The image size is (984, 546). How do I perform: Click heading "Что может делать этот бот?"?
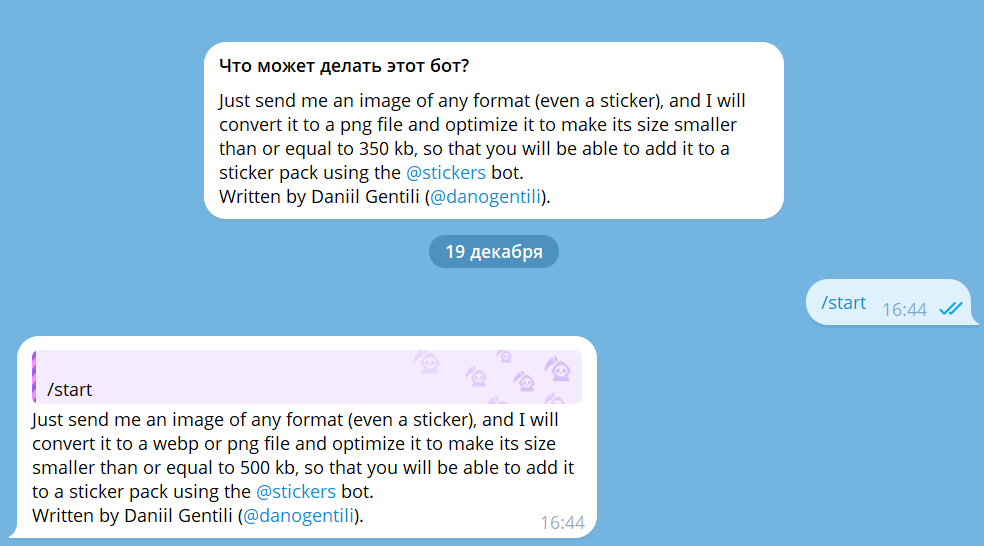point(344,66)
